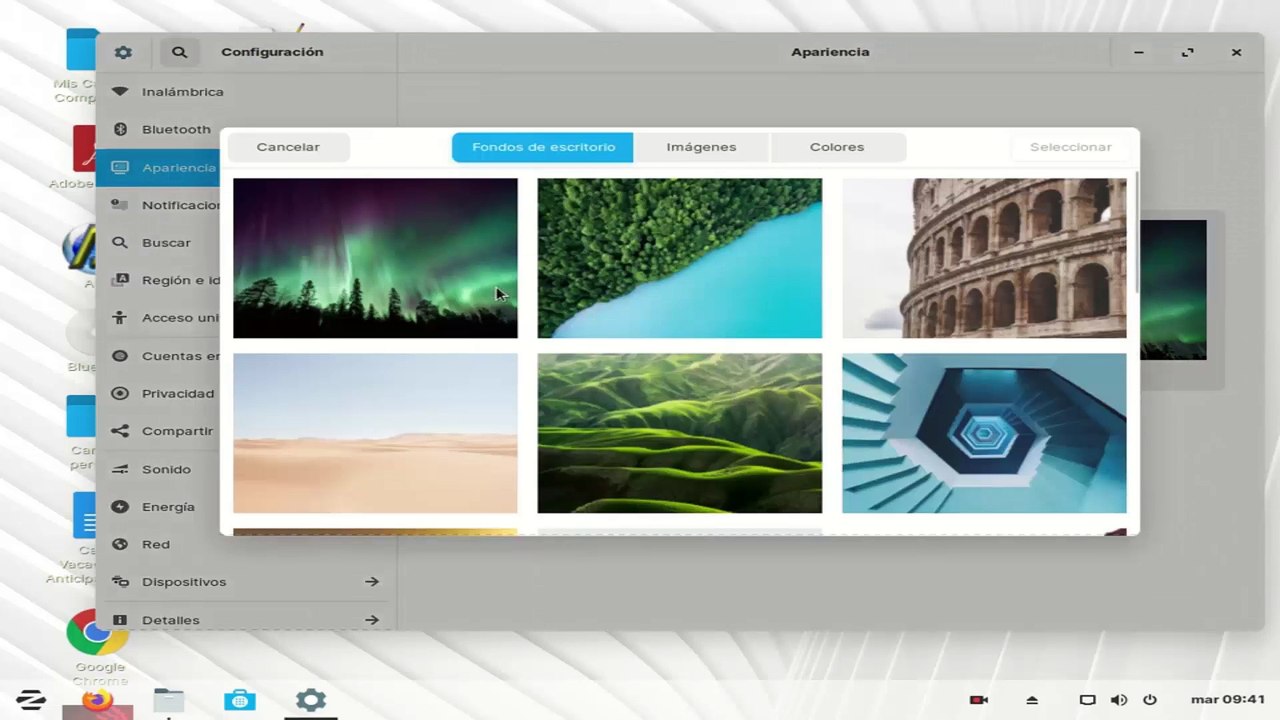This screenshot has height=720, width=1280.
Task: Select the green hills wallpaper
Action: click(679, 433)
